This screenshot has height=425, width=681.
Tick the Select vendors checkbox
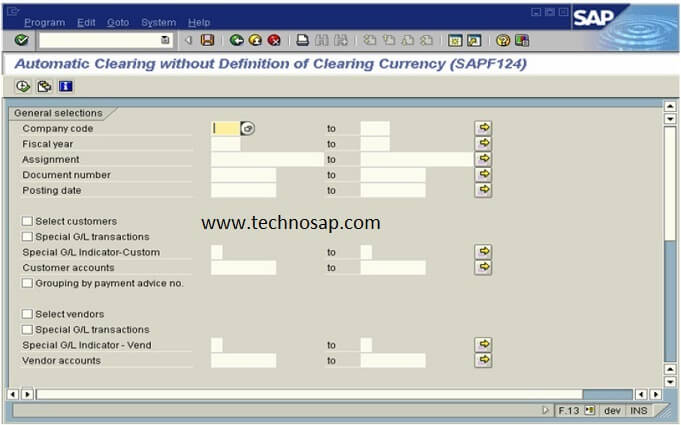pos(27,314)
